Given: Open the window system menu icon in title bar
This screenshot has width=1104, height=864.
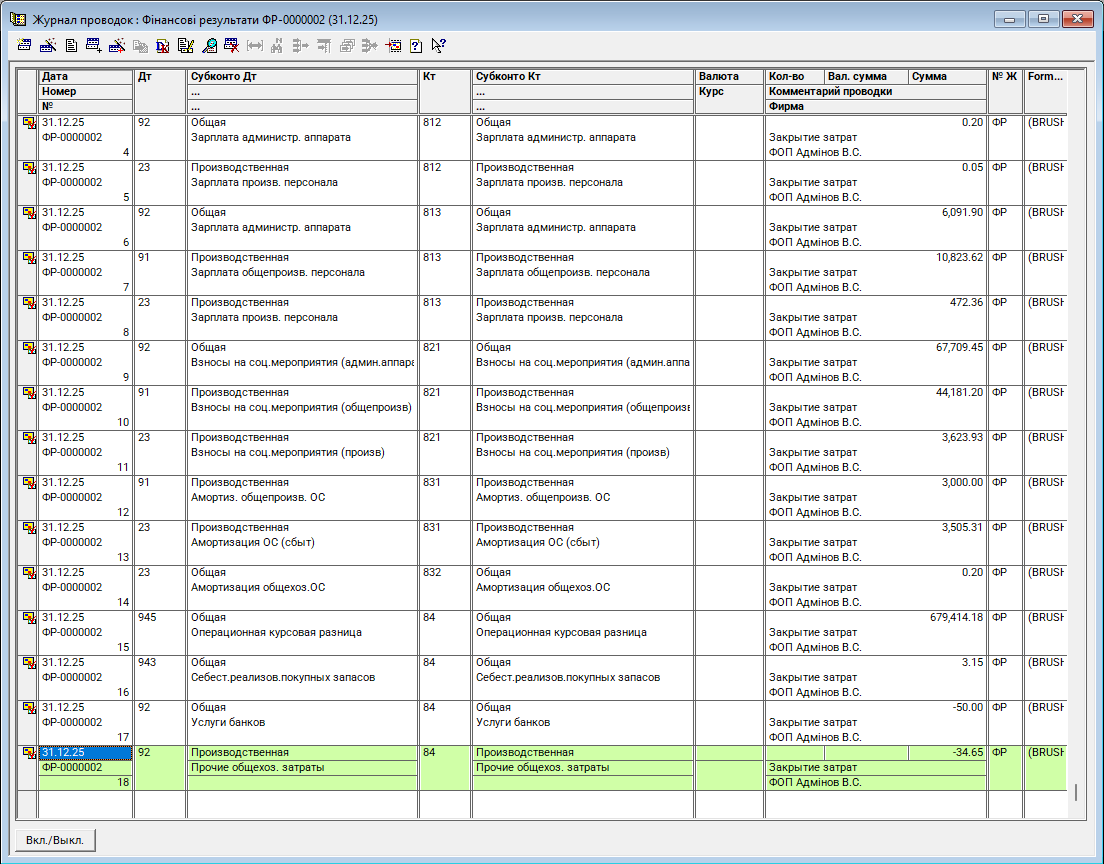Looking at the screenshot, I should tap(17, 19).
